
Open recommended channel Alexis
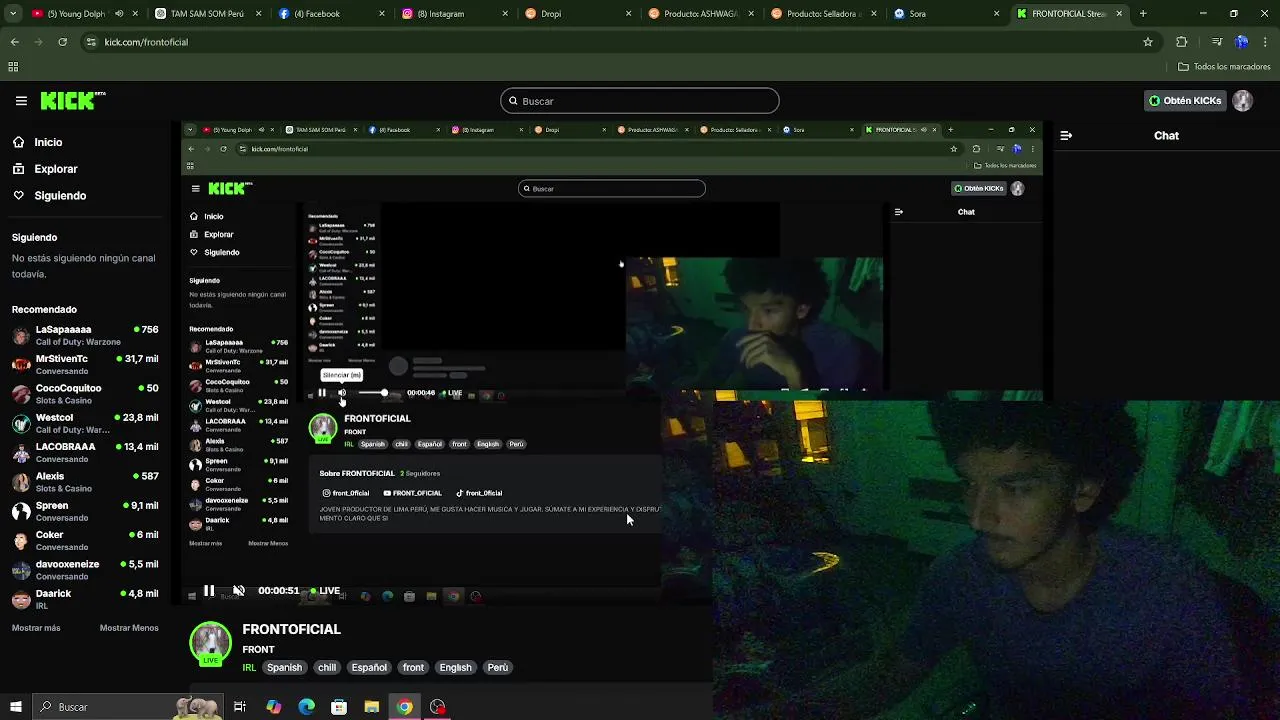pos(85,482)
